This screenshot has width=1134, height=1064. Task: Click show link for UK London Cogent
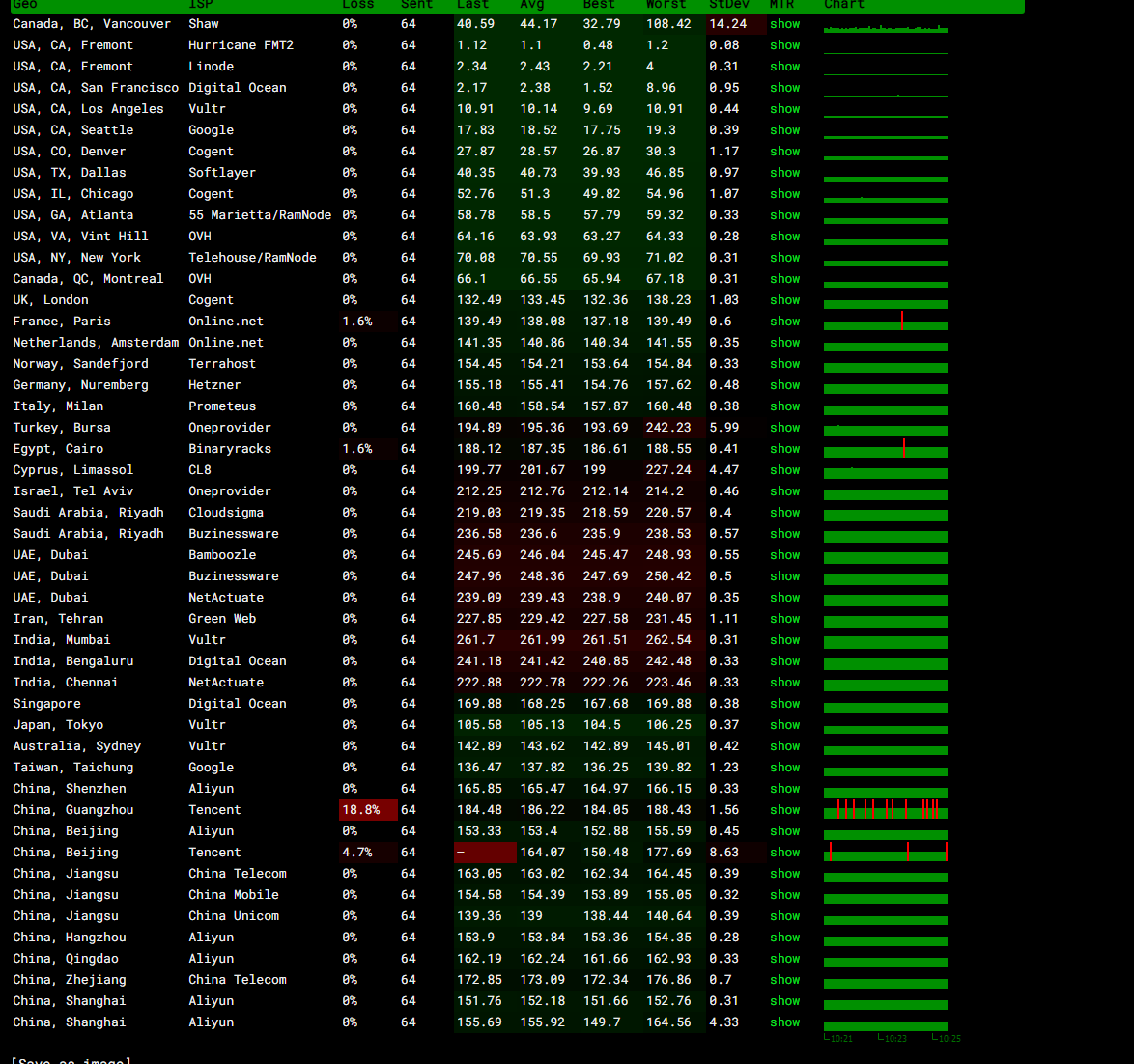(784, 300)
